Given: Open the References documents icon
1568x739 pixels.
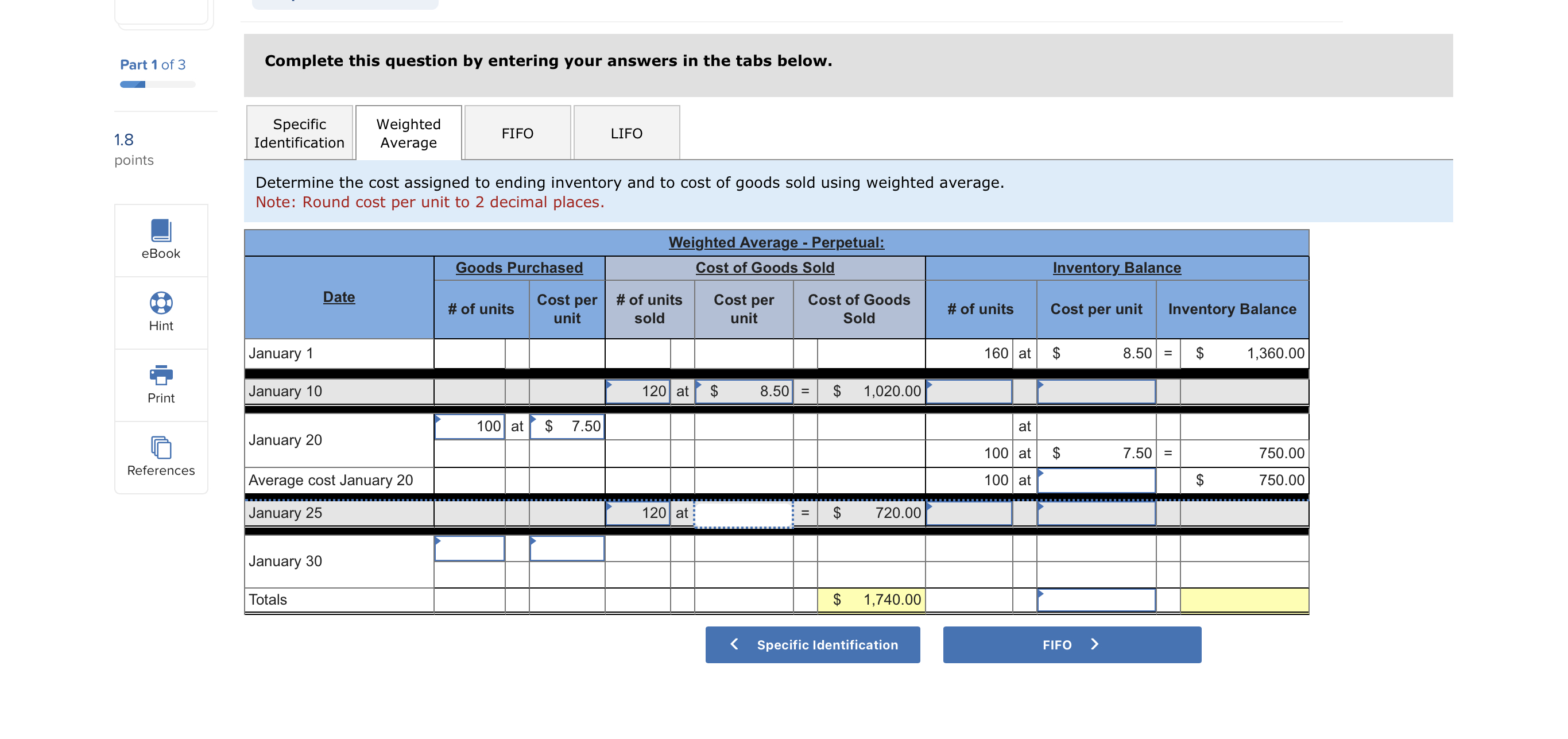Looking at the screenshot, I should point(161,447).
